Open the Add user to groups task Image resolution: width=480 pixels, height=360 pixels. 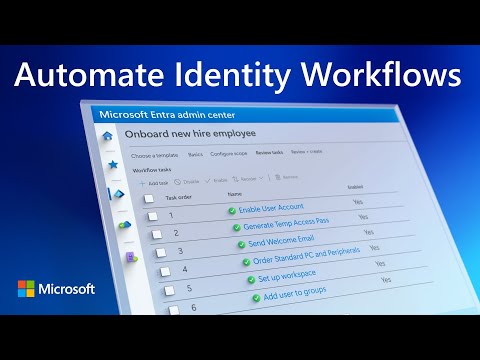pyautogui.click(x=295, y=294)
